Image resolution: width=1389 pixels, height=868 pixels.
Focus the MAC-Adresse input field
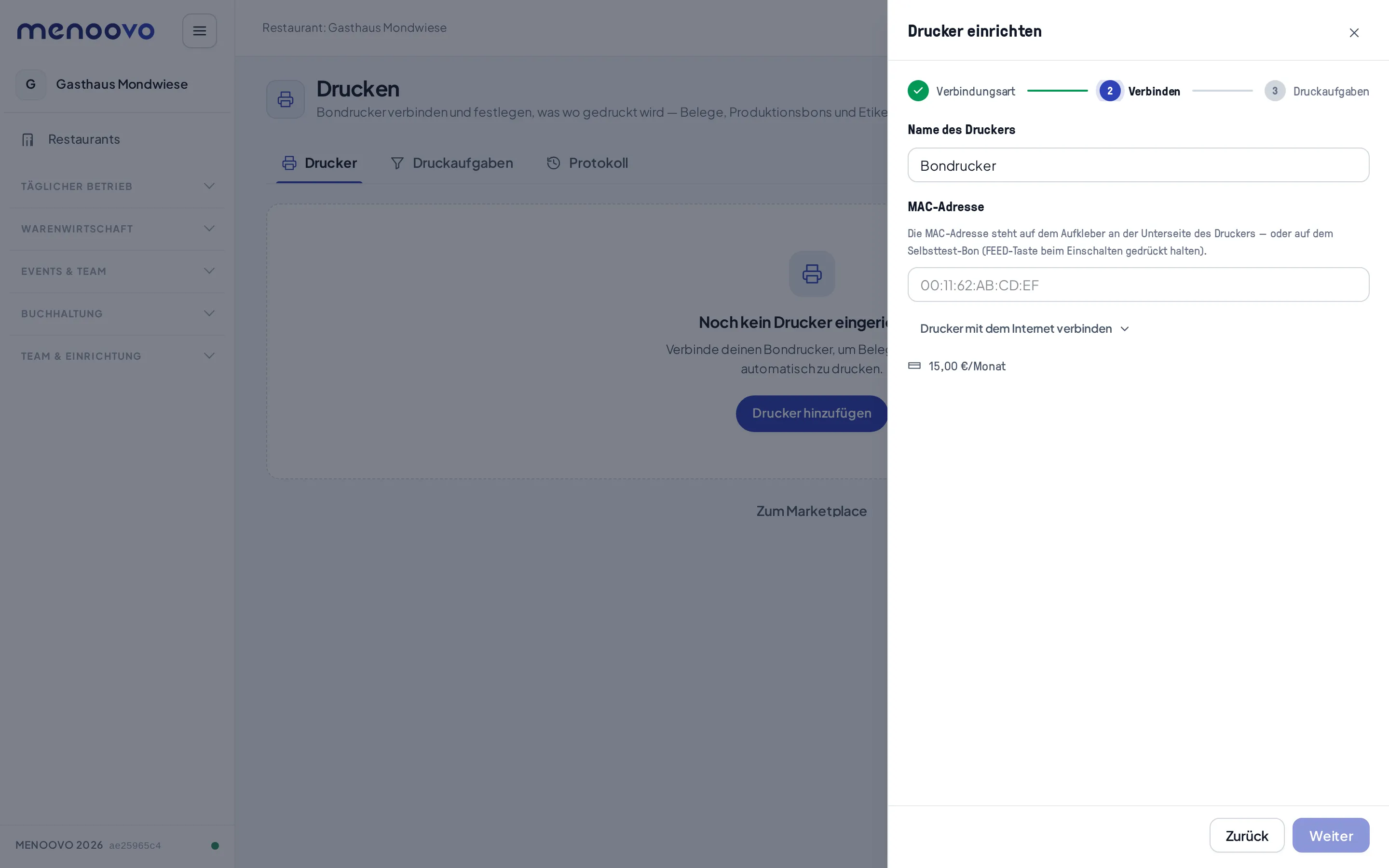(1138, 285)
